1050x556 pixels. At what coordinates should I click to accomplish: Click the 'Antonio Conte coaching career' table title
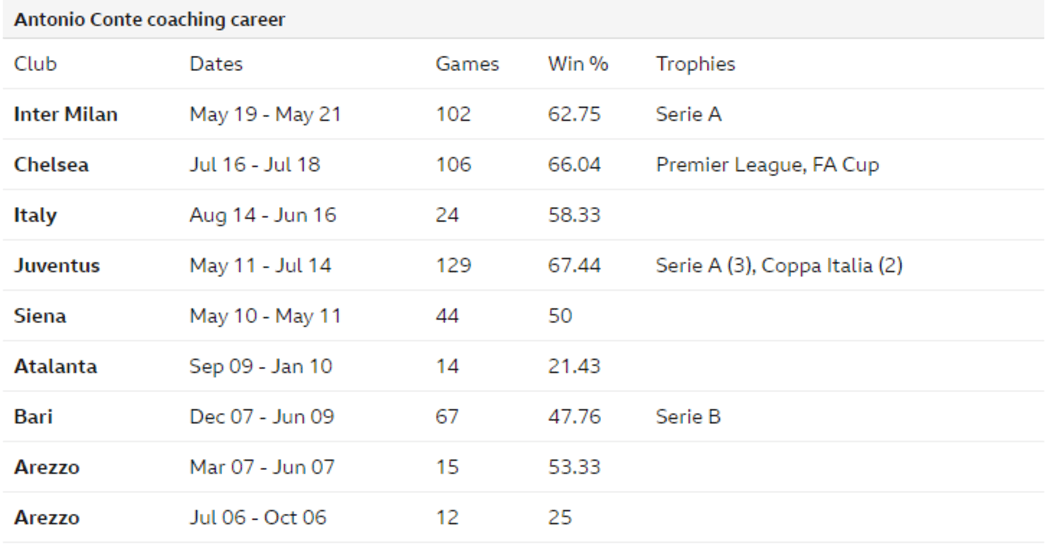pyautogui.click(x=149, y=20)
